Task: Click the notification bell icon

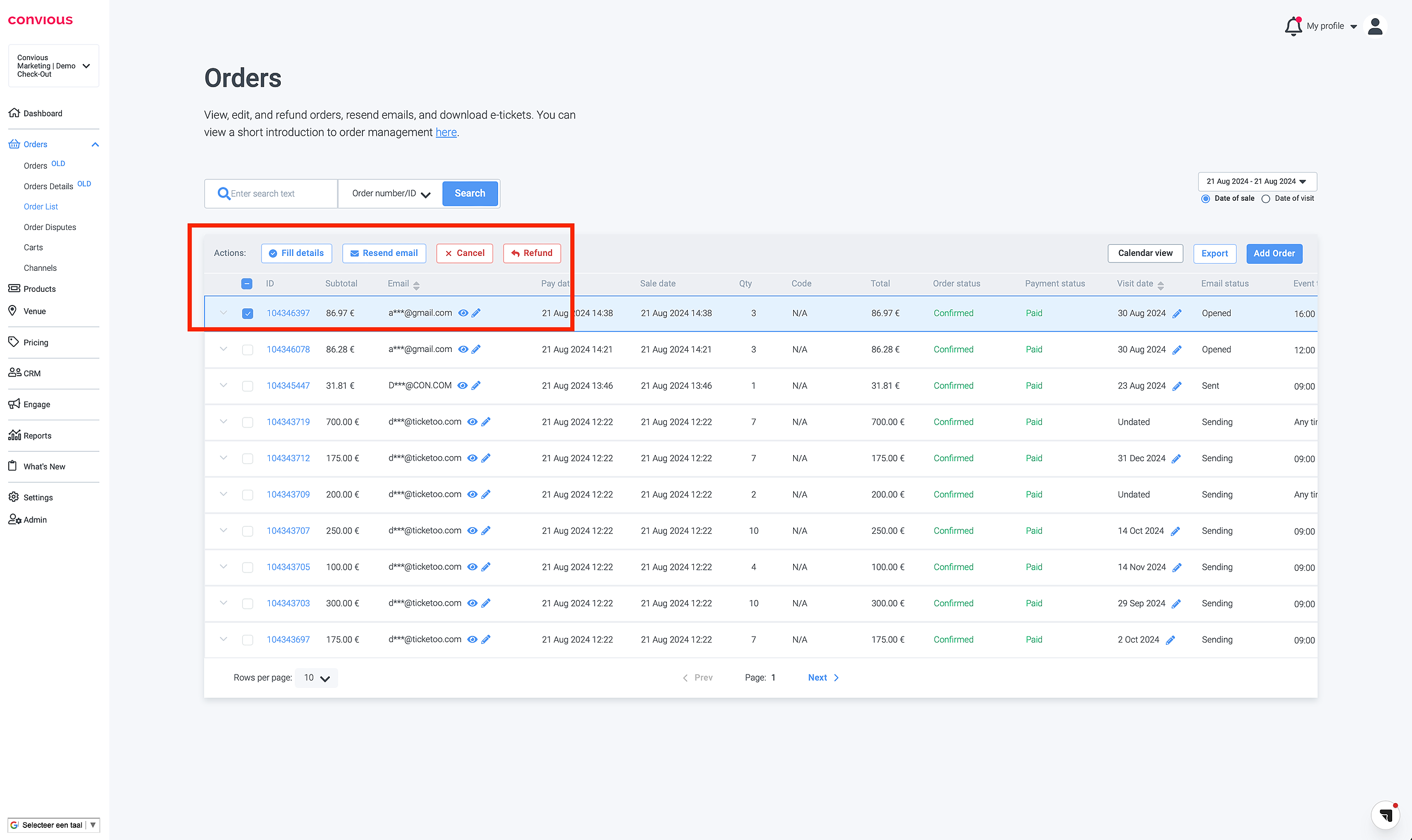Action: coord(1293,26)
